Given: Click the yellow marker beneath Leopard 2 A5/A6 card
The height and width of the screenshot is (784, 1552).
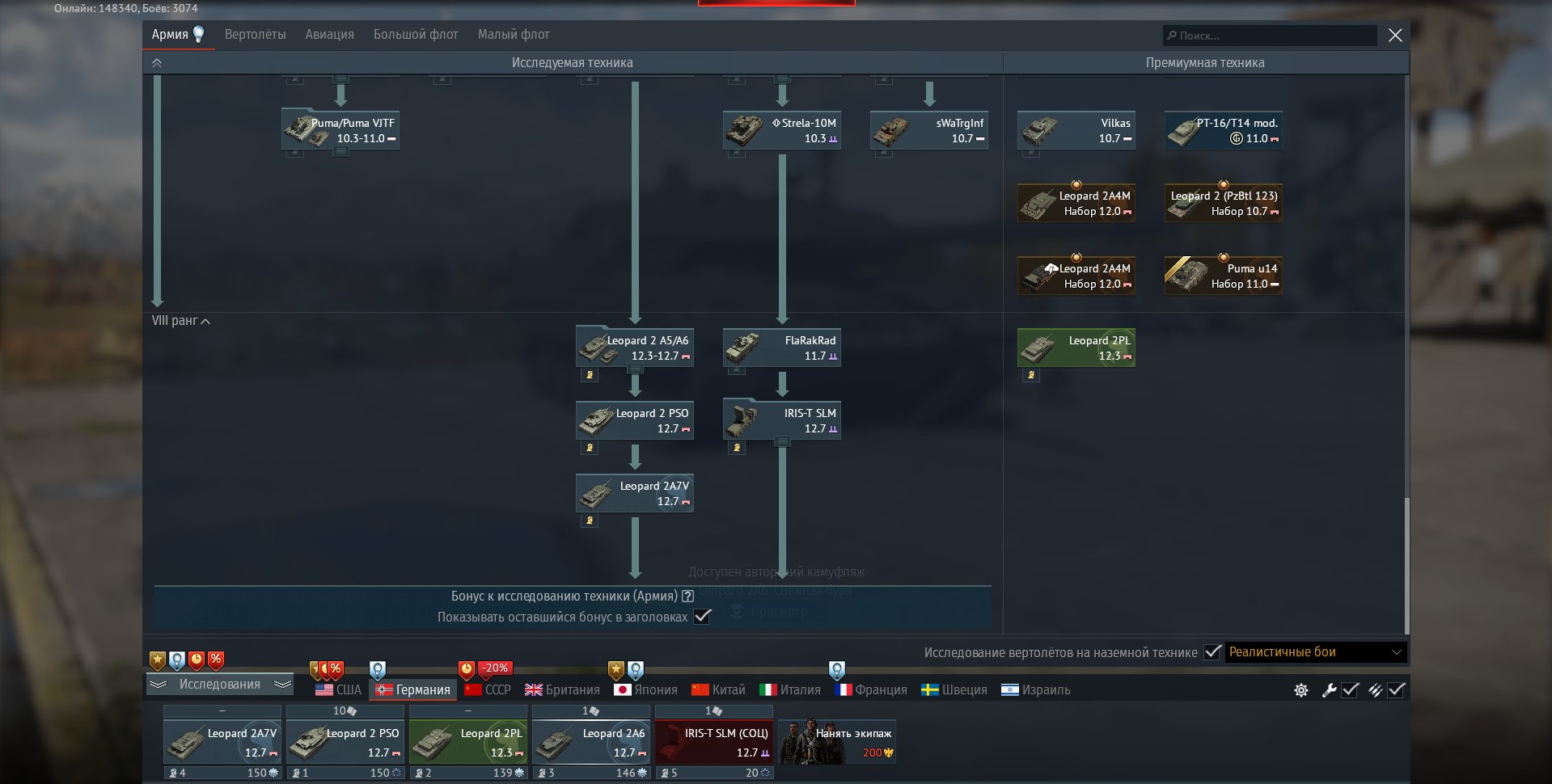Looking at the screenshot, I should (x=590, y=375).
